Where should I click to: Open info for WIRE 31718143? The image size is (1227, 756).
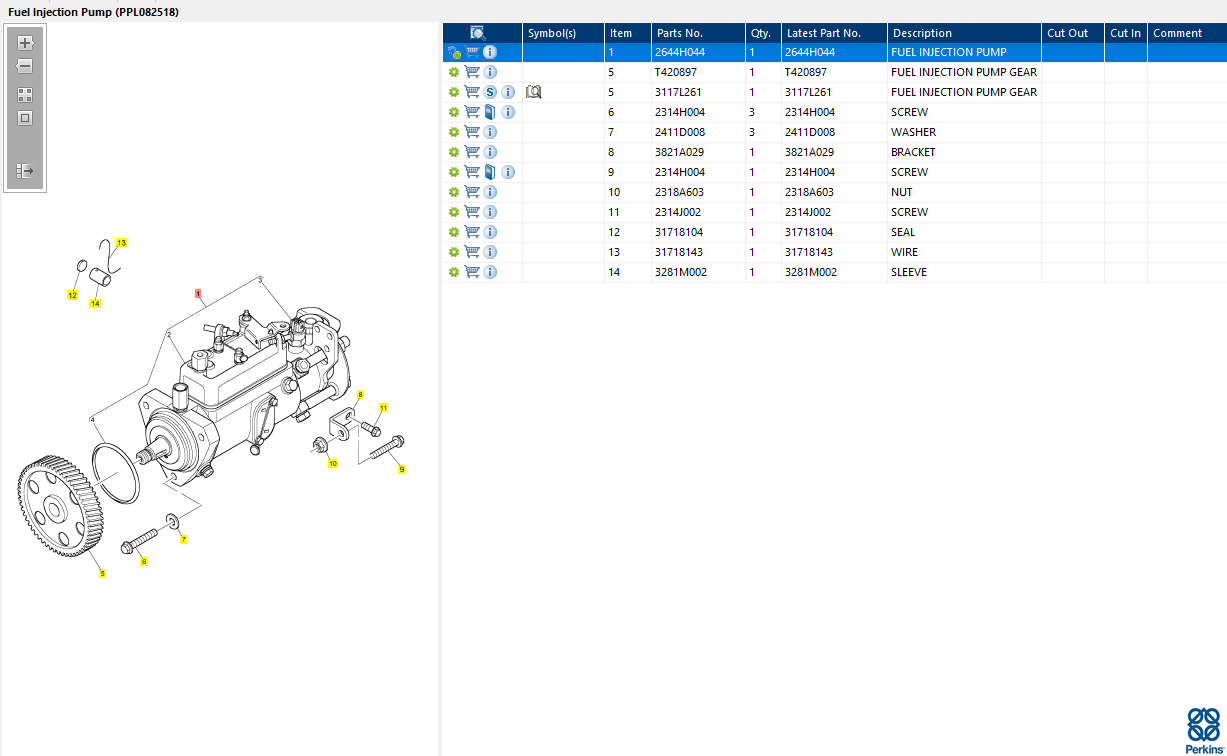[x=490, y=252]
